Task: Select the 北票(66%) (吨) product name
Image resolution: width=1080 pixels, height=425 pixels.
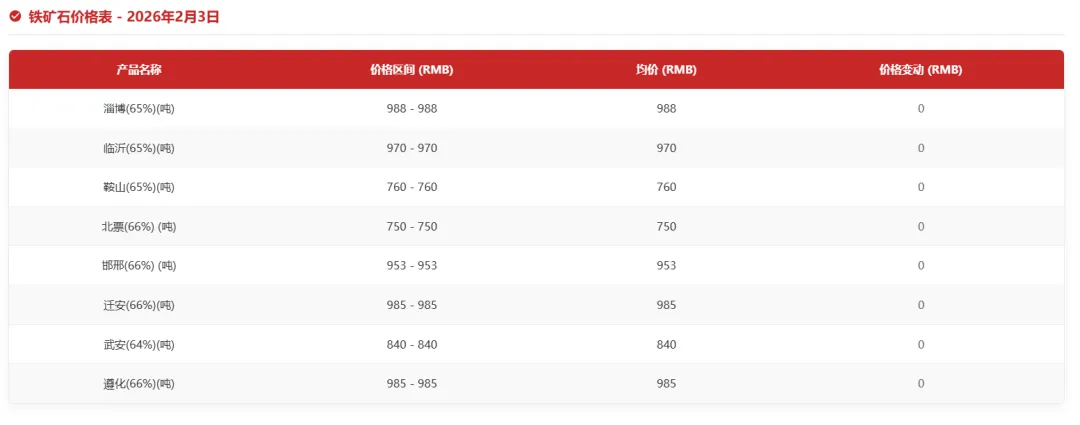Action: tap(139, 227)
